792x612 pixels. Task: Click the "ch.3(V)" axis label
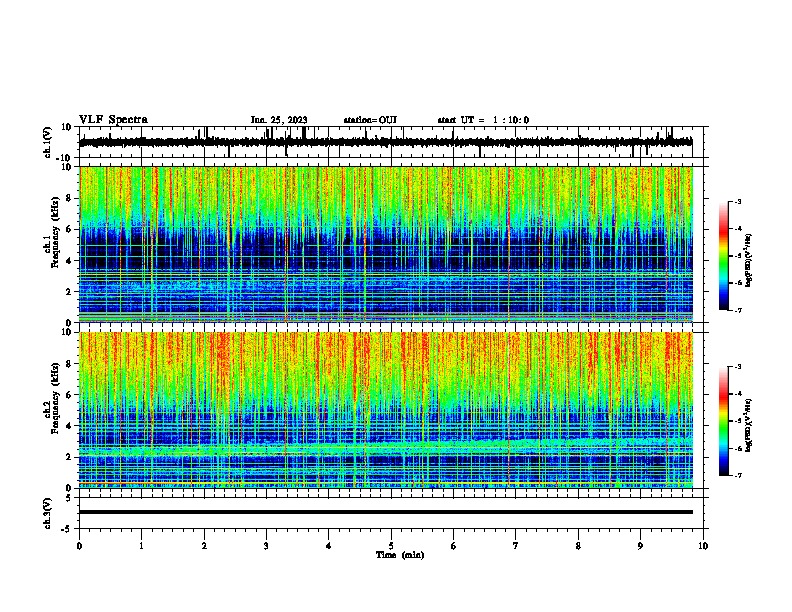click(48, 513)
